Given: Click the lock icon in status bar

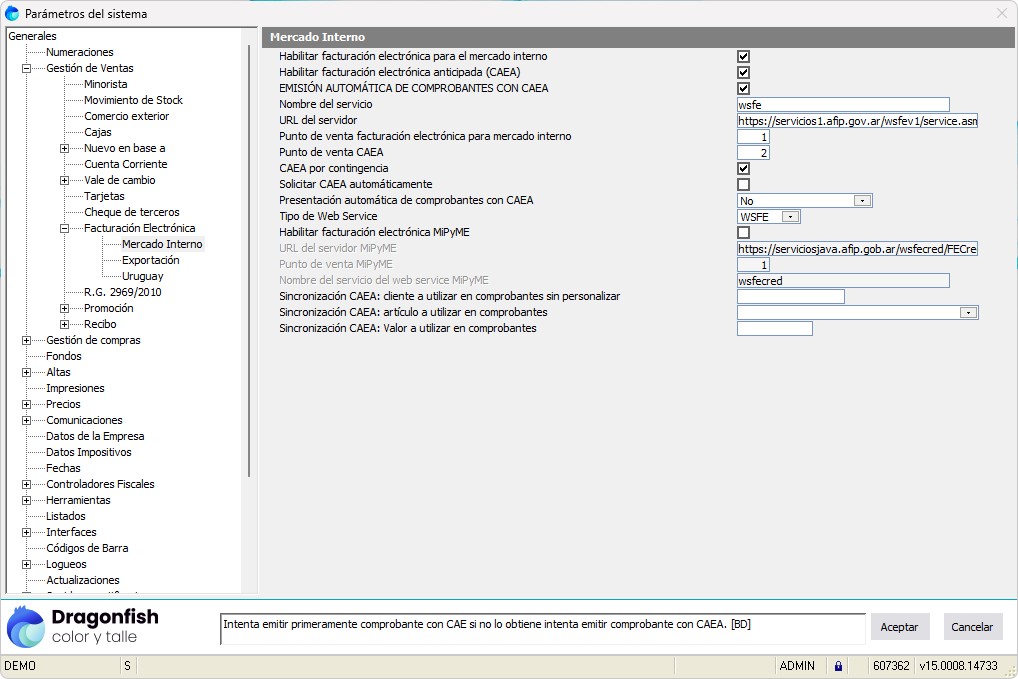Looking at the screenshot, I should 838,665.
